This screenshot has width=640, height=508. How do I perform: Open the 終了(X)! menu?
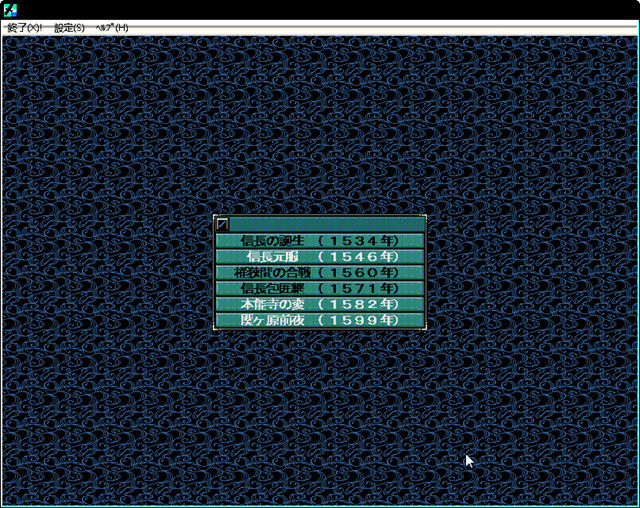pos(24,28)
